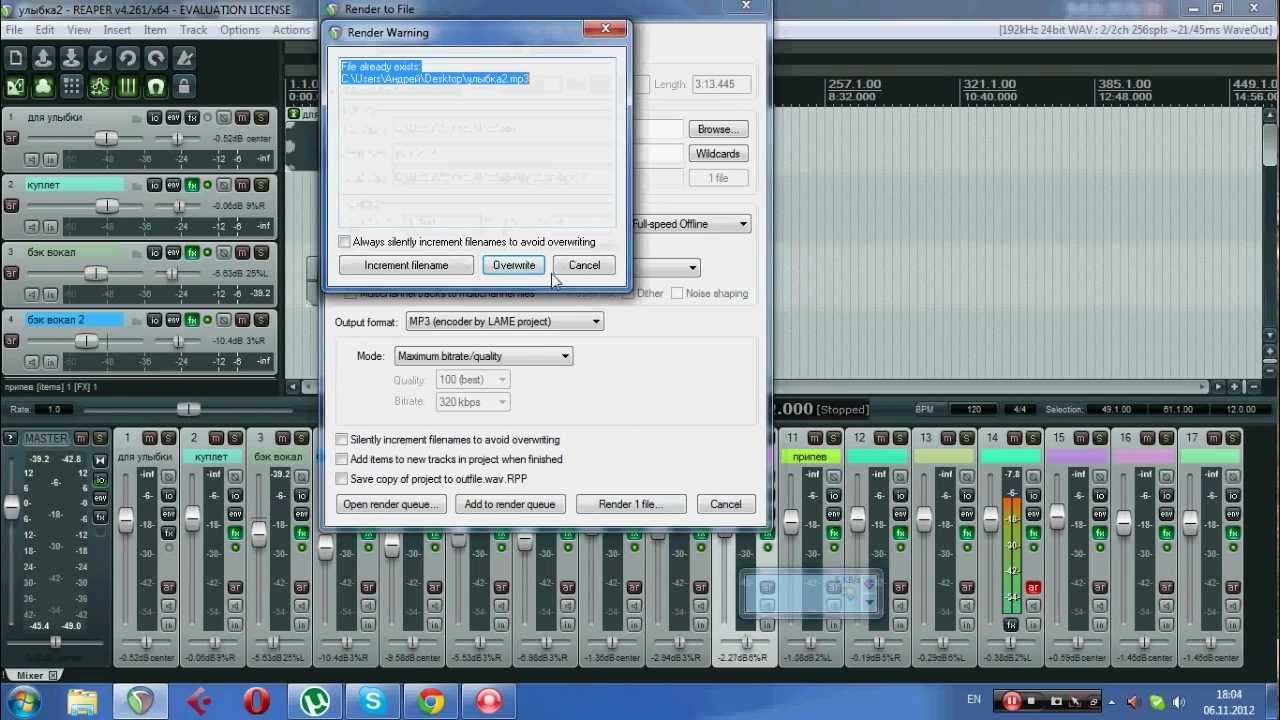This screenshot has height=720, width=1280.
Task: Open FX chain for куплет track
Action: point(192,185)
